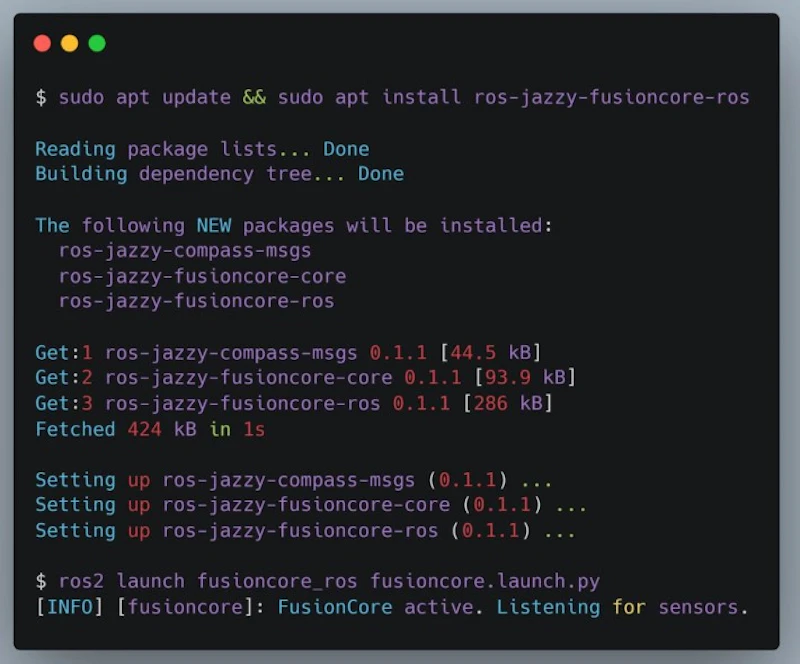This screenshot has width=800, height=664.
Task: Click the '44.5 kB' size value
Action: pyautogui.click(x=491, y=352)
